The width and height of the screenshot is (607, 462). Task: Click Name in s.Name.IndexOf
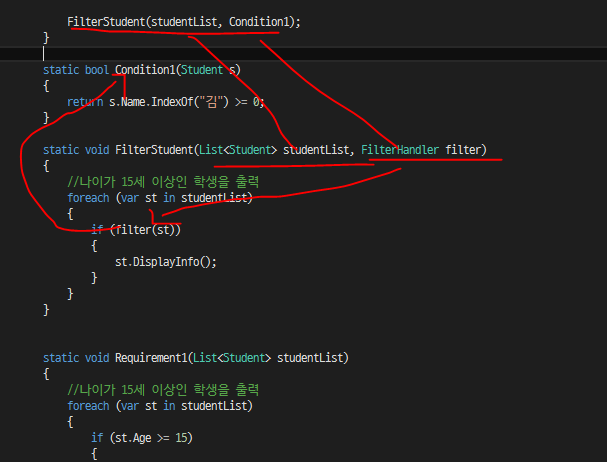coord(133,102)
